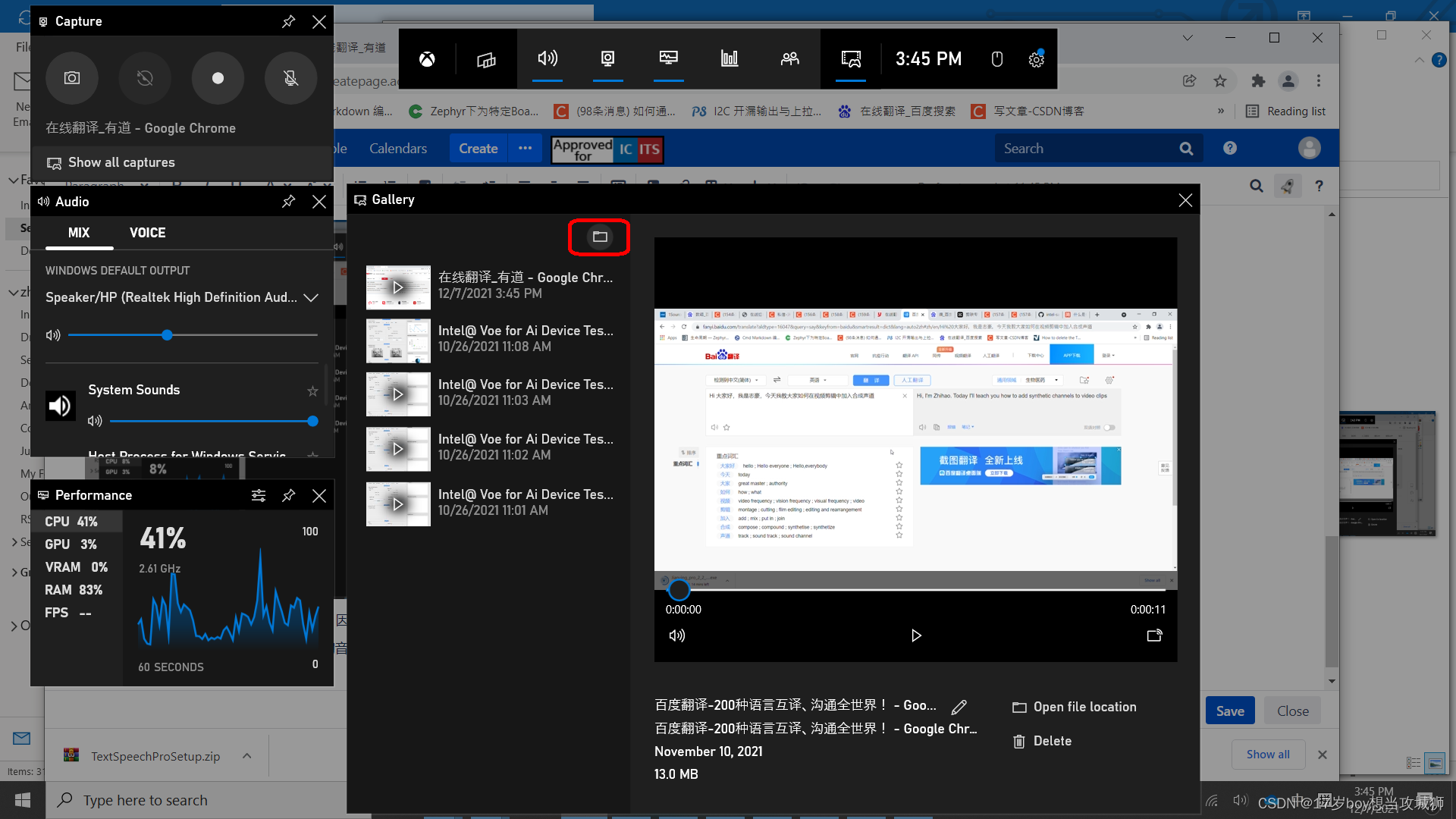The height and width of the screenshot is (819, 1456).
Task: Edit capture name with pencil icon
Action: pos(959,707)
